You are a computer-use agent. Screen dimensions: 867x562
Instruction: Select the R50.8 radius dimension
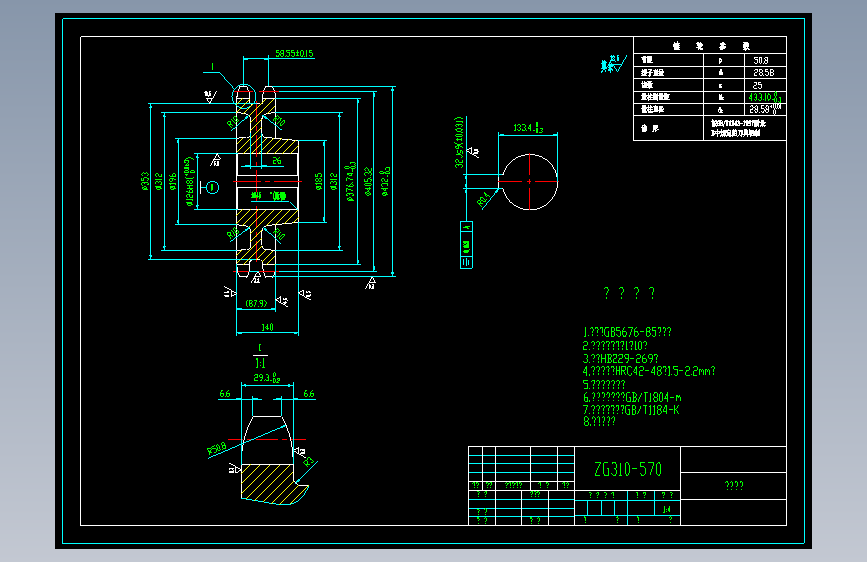click(217, 449)
